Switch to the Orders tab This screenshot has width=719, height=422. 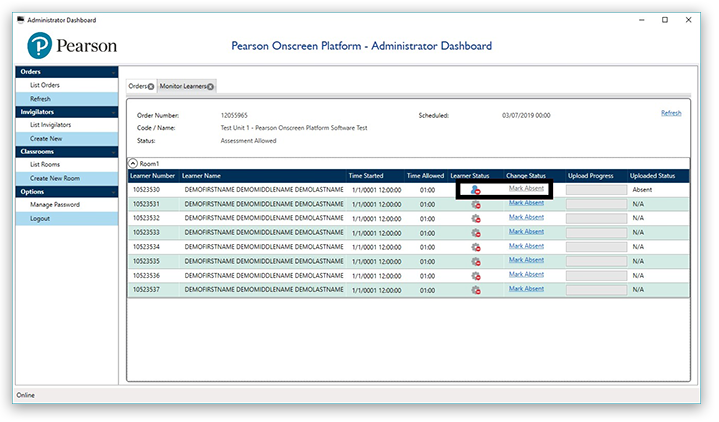(137, 87)
